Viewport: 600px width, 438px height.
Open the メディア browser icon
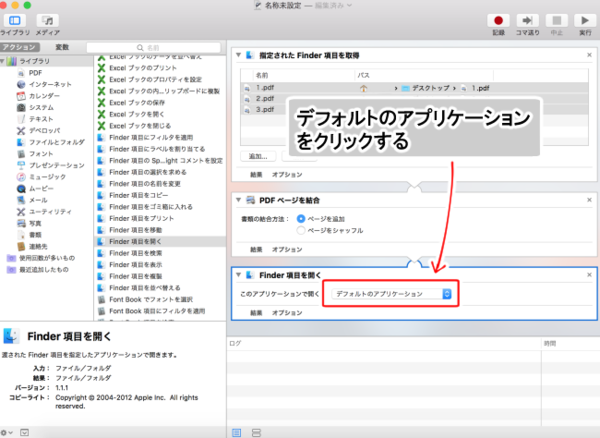pos(47,20)
